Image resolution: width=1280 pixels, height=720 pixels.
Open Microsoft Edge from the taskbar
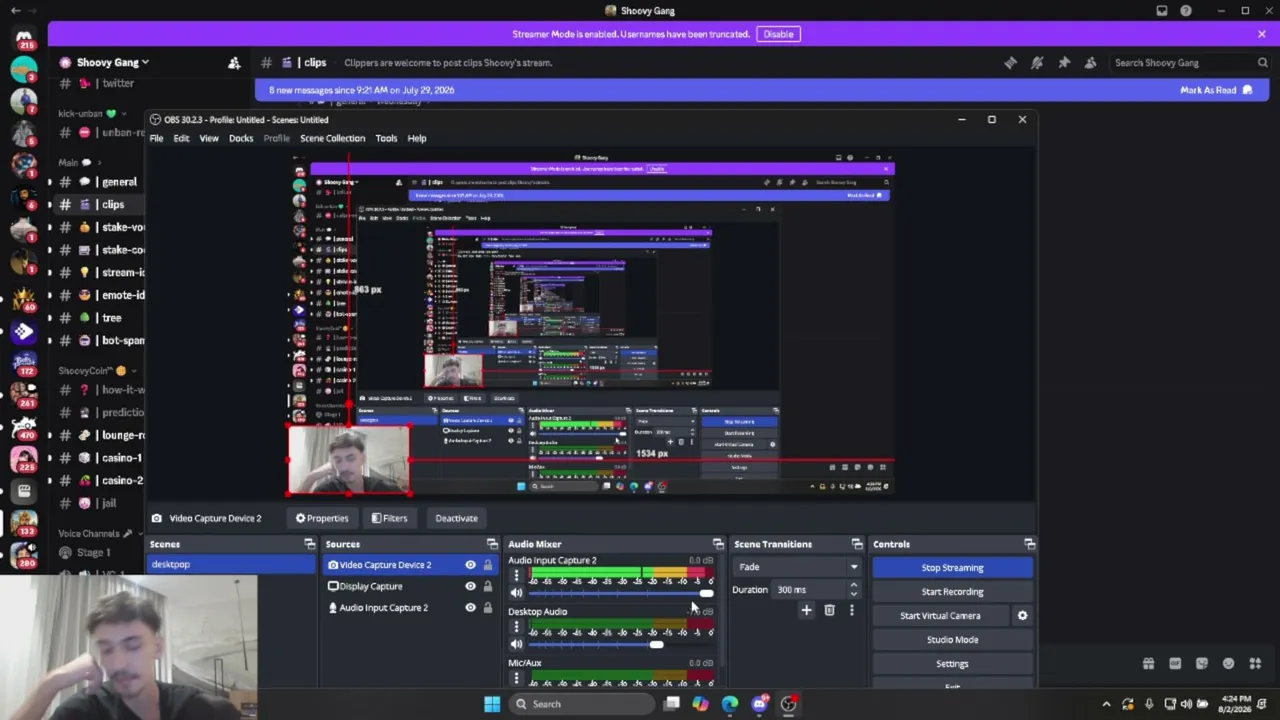click(730, 704)
